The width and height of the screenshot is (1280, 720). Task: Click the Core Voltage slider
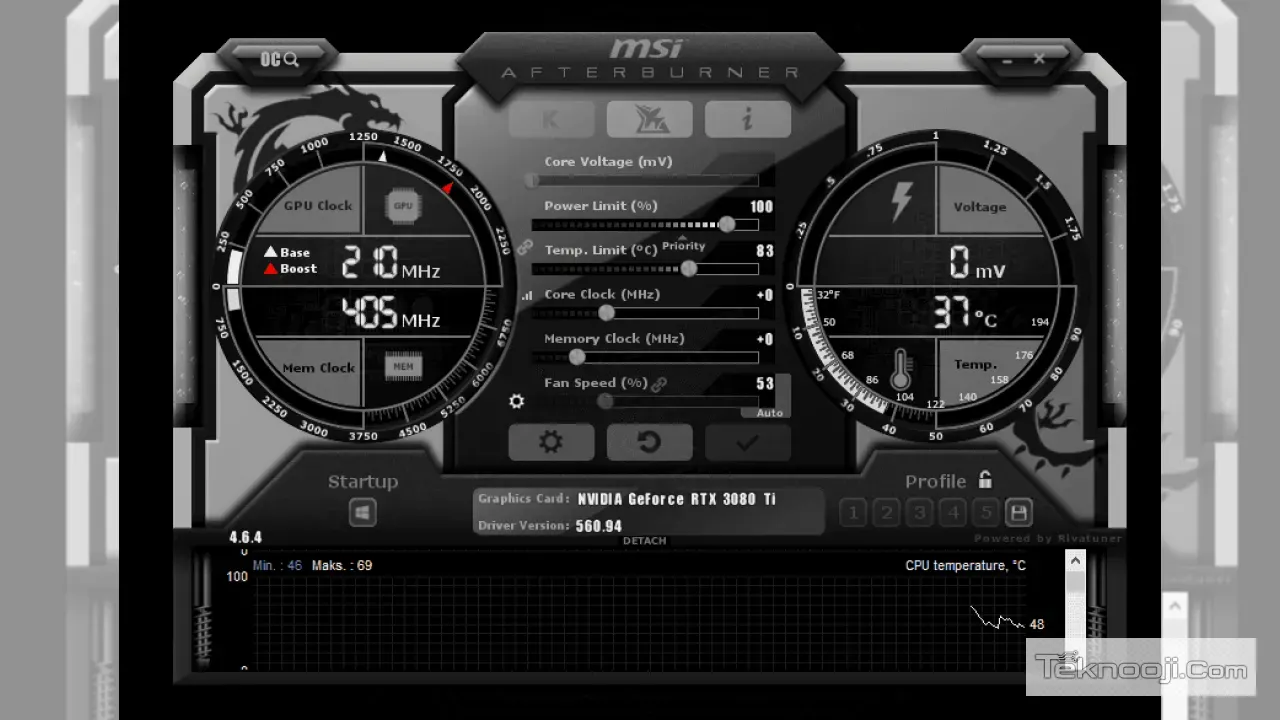[x=645, y=180]
